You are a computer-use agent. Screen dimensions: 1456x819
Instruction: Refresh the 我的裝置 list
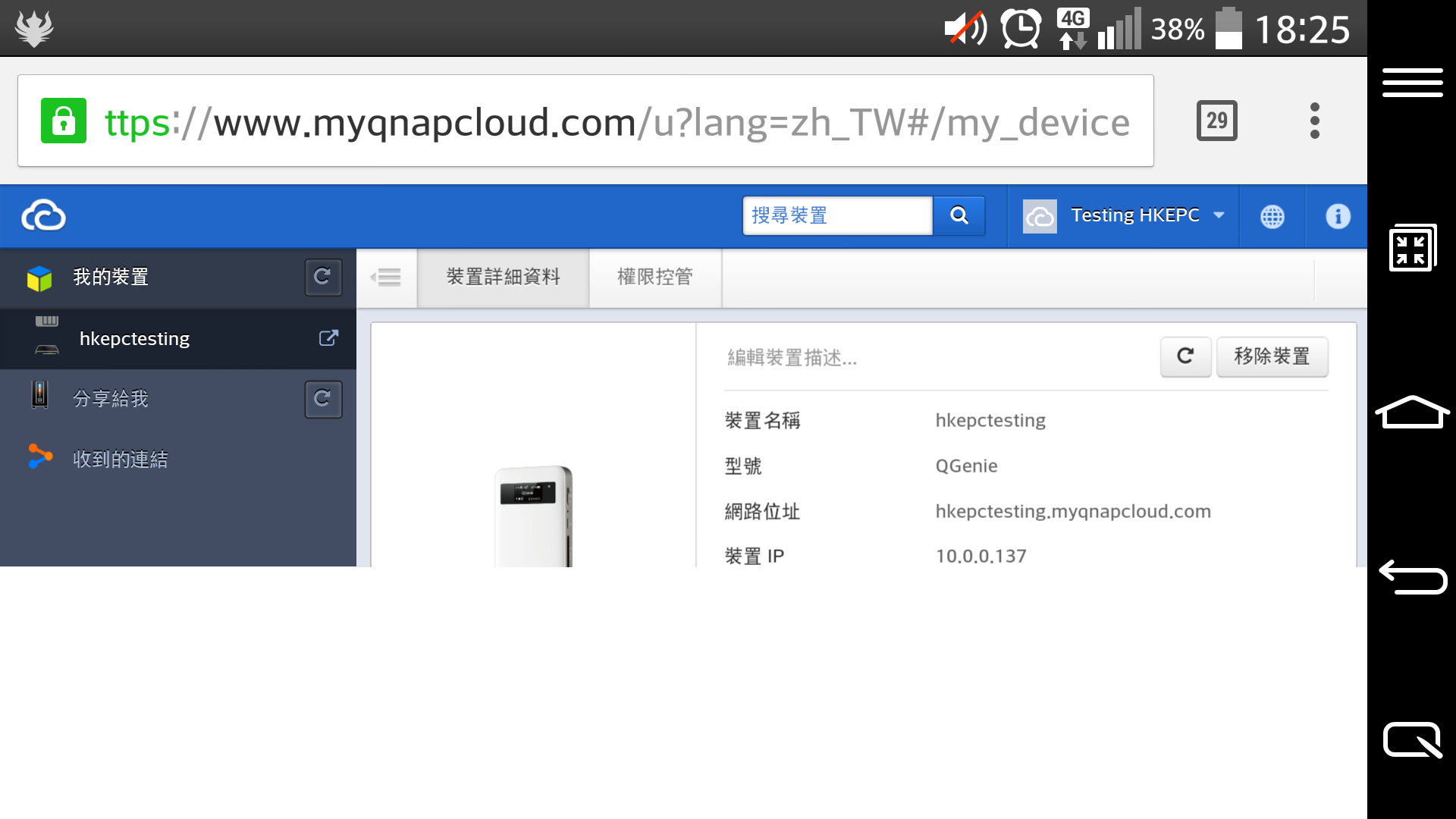click(323, 277)
